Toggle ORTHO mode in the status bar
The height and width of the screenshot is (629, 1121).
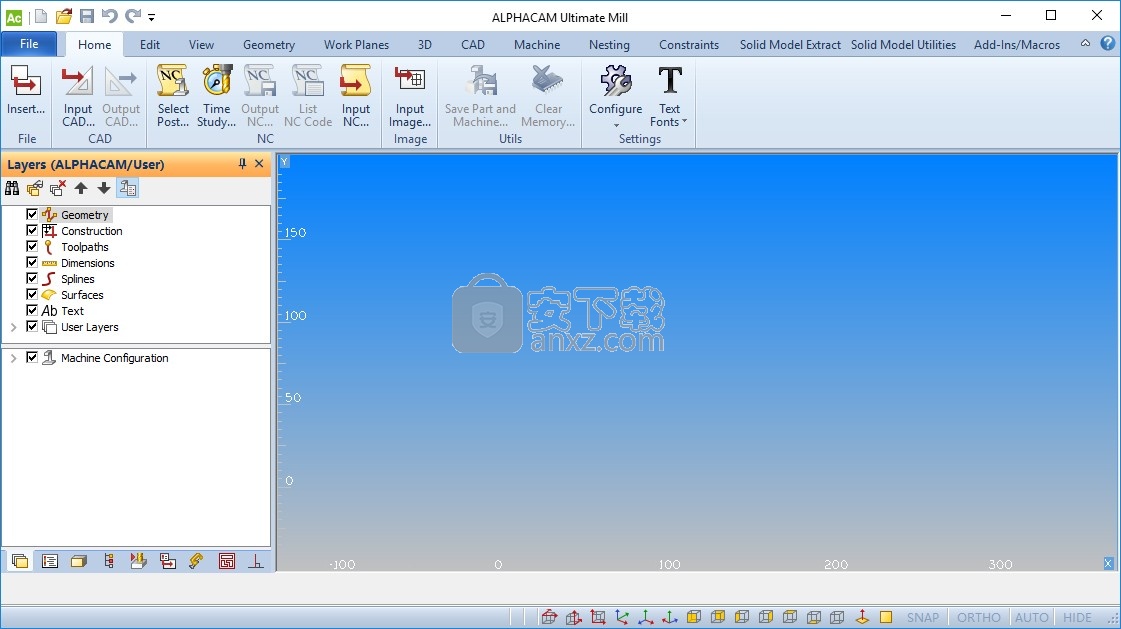pos(979,618)
